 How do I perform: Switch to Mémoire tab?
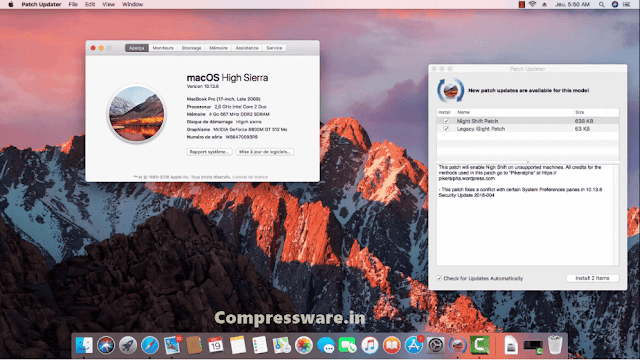pyautogui.click(x=218, y=48)
